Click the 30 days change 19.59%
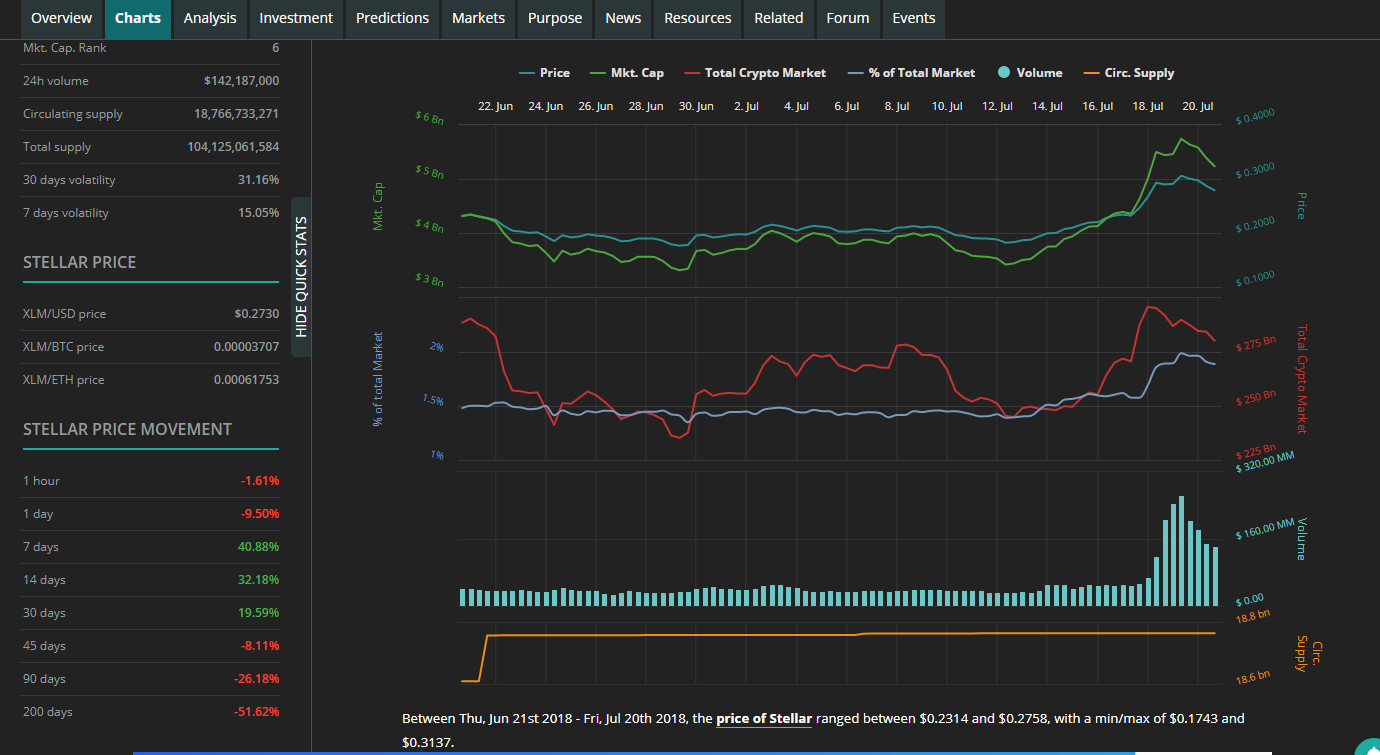1380x755 pixels. point(259,613)
